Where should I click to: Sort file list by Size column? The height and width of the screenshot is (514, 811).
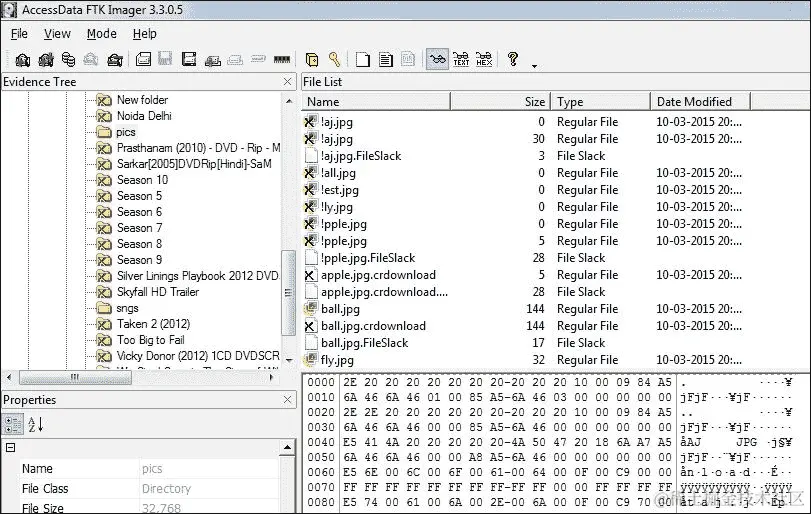pos(500,102)
